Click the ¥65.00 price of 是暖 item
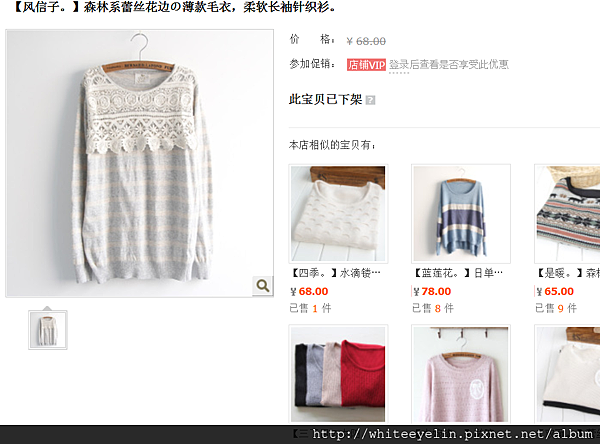Image resolution: width=600 pixels, height=444 pixels. click(x=555, y=292)
